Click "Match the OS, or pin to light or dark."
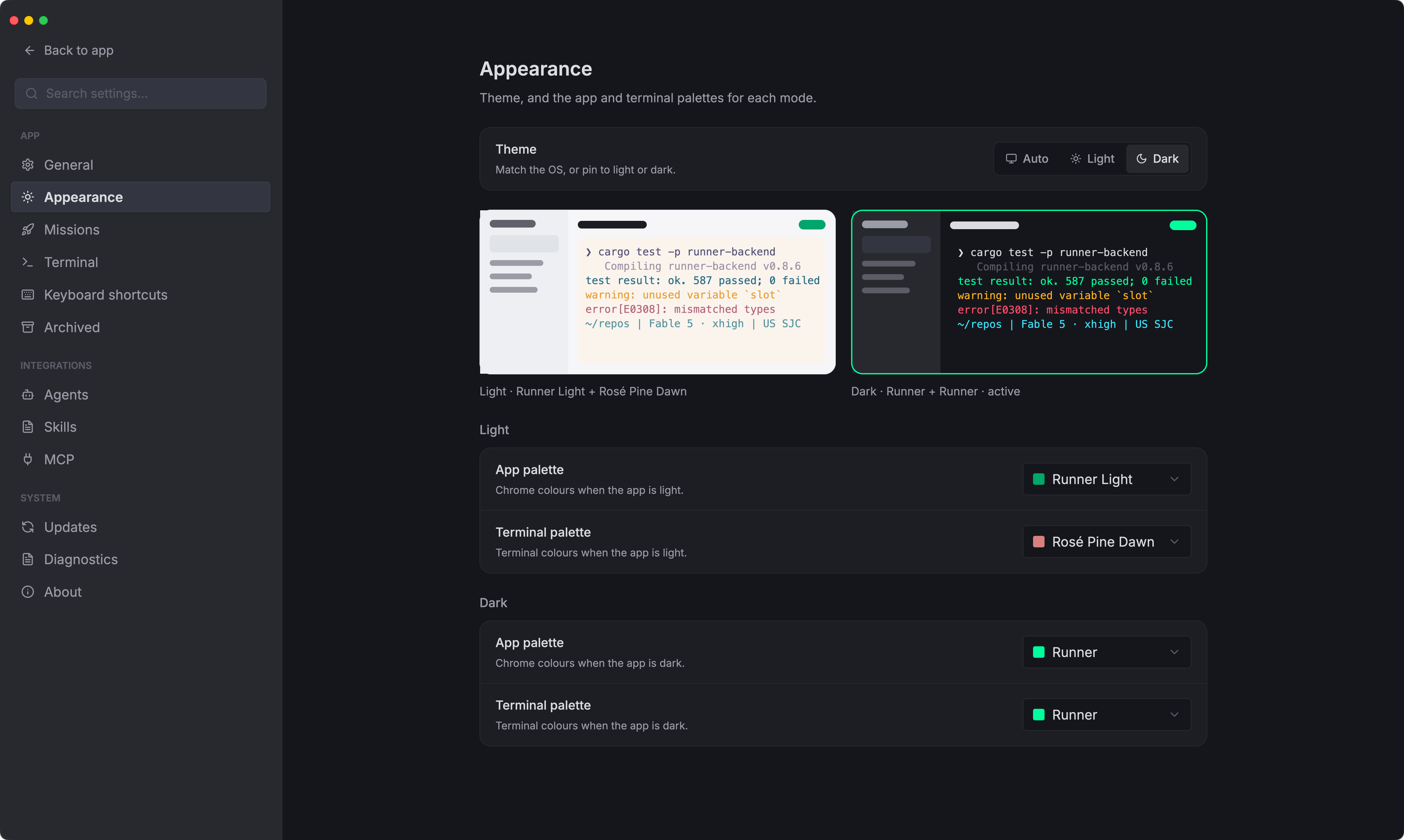This screenshot has width=1404, height=840. click(585, 170)
